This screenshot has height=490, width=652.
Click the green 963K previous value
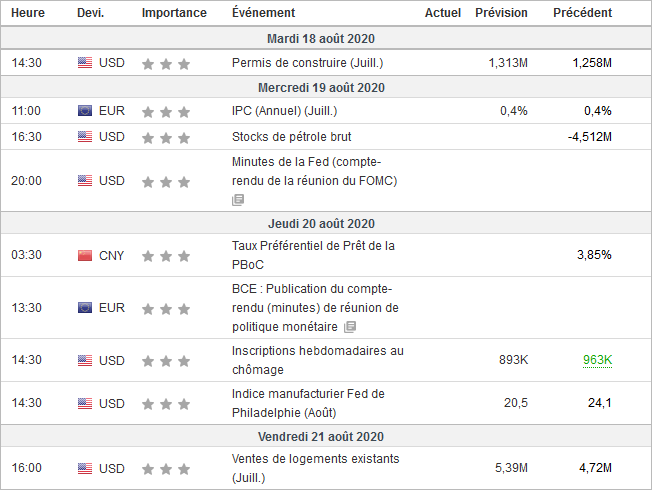pyautogui.click(x=597, y=360)
